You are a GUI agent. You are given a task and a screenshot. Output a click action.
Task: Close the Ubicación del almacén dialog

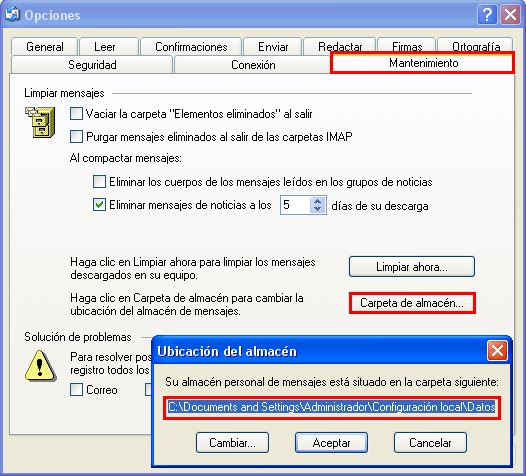(x=497, y=351)
